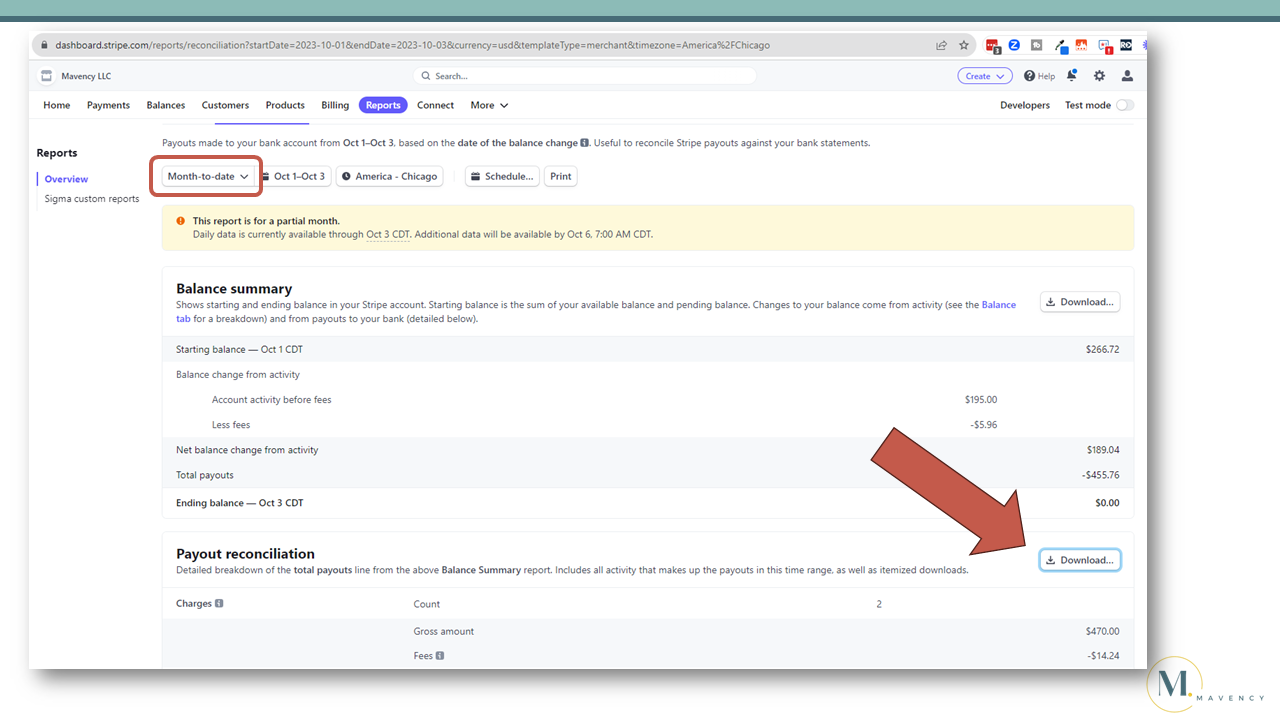1280x720 pixels.
Task: Click the Total payouts value -$455.76
Action: 1101,475
